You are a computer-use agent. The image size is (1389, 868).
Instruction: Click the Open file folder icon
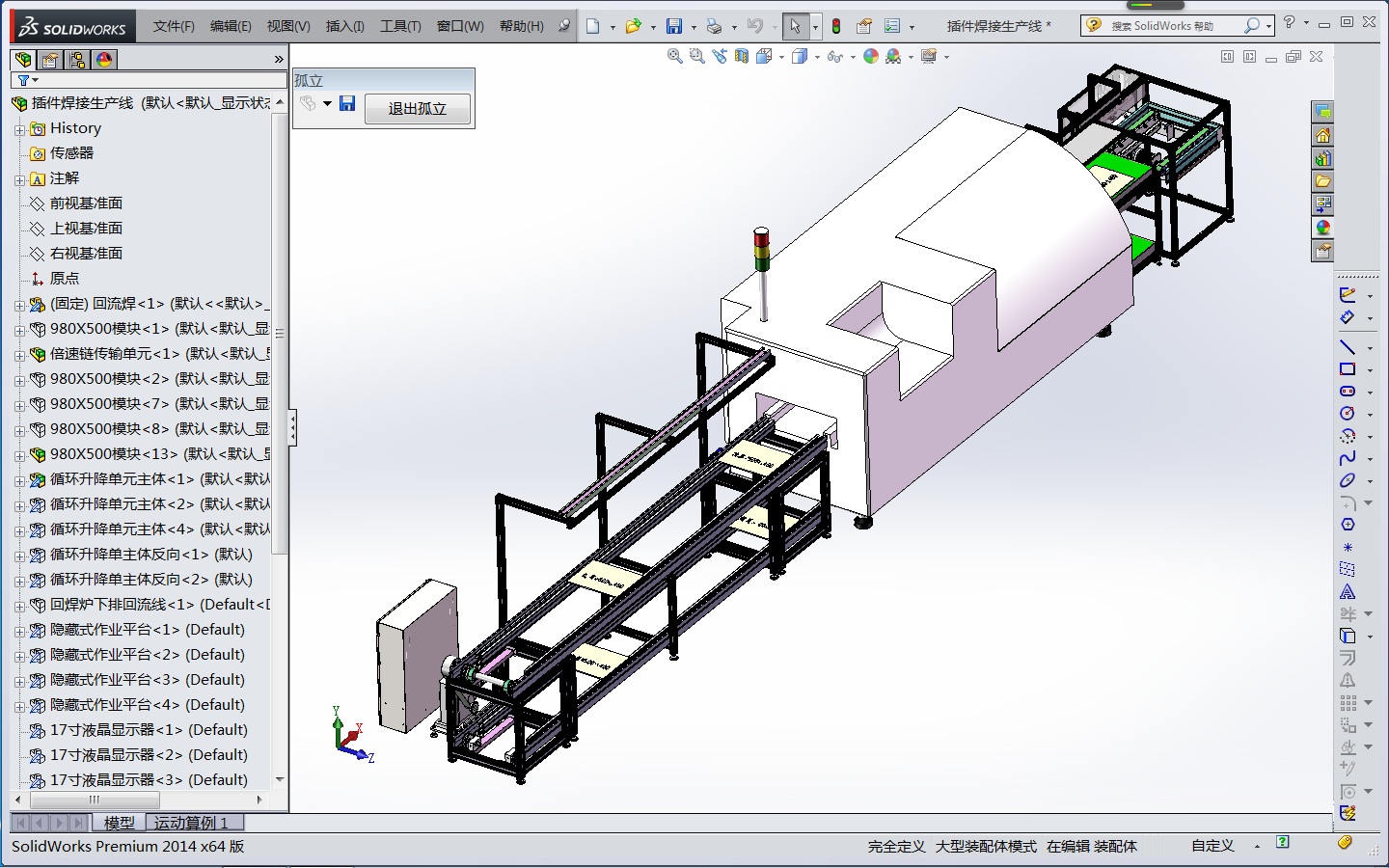tap(633, 26)
